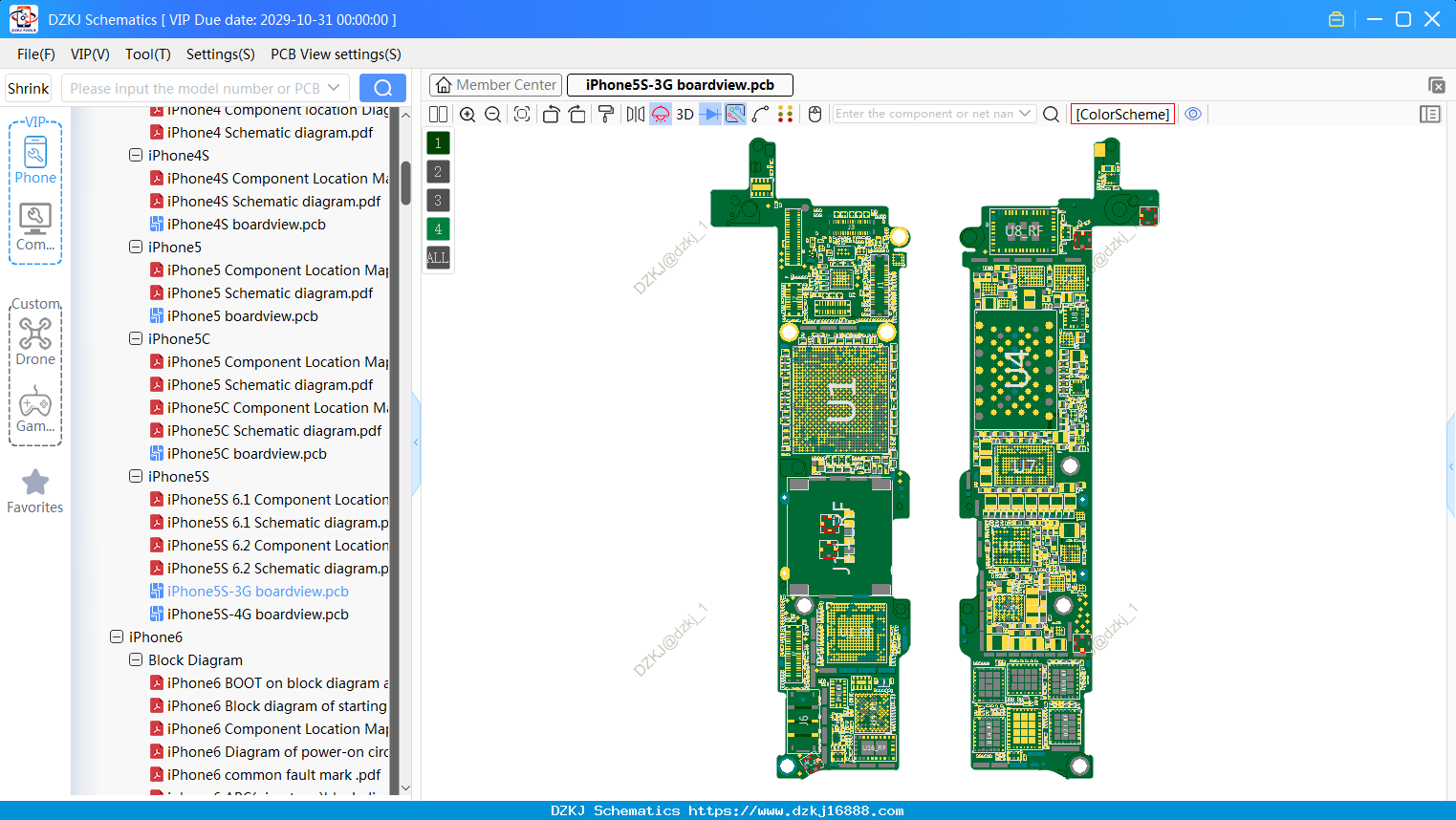
Task: Go to Member Center home tab
Action: tap(495, 85)
